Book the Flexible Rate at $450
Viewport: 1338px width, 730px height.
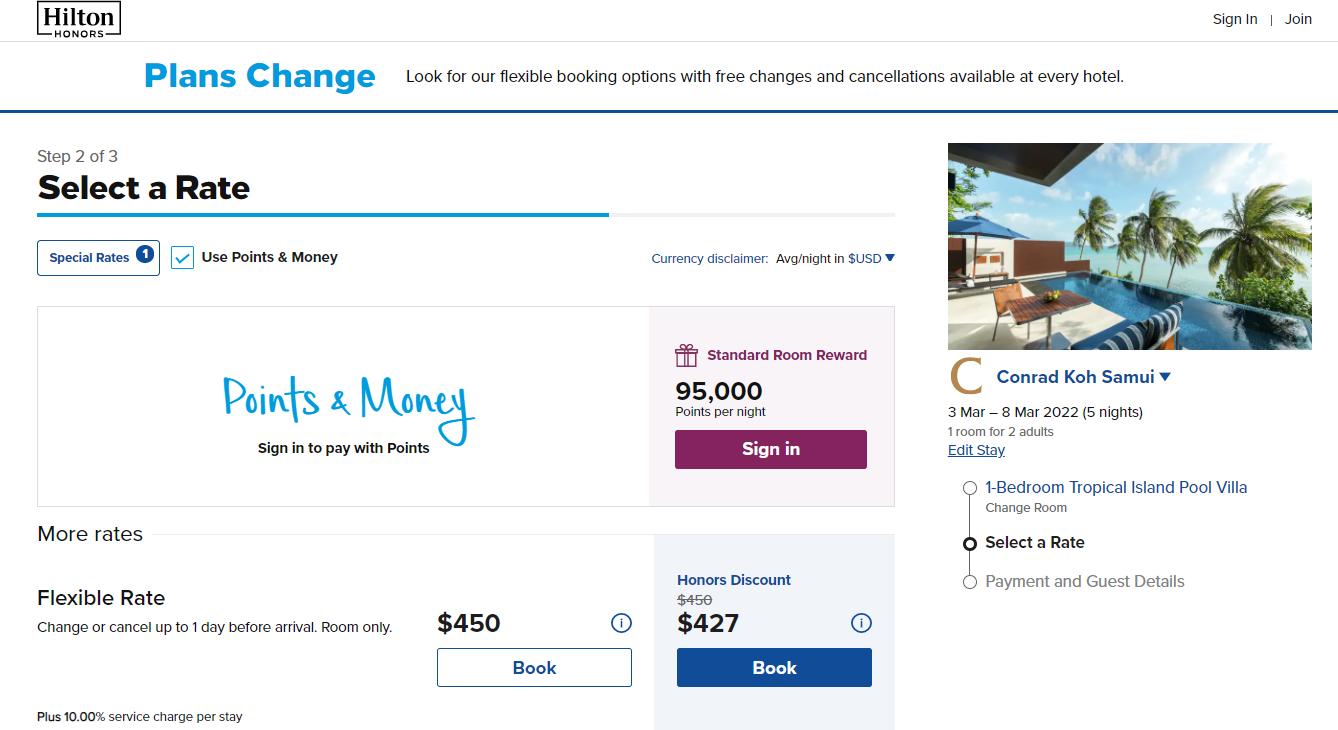pyautogui.click(x=534, y=667)
